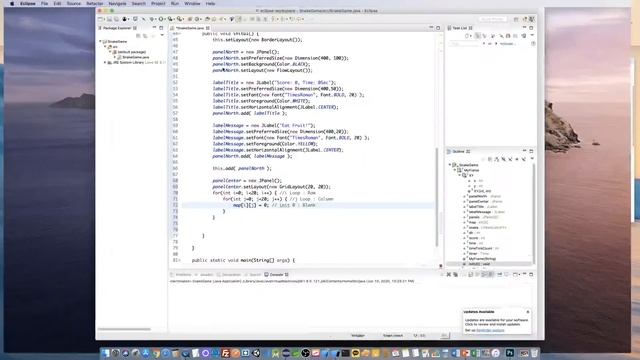640x360 pixels.
Task: Open the Outline view menu arrow
Action: coord(532,159)
